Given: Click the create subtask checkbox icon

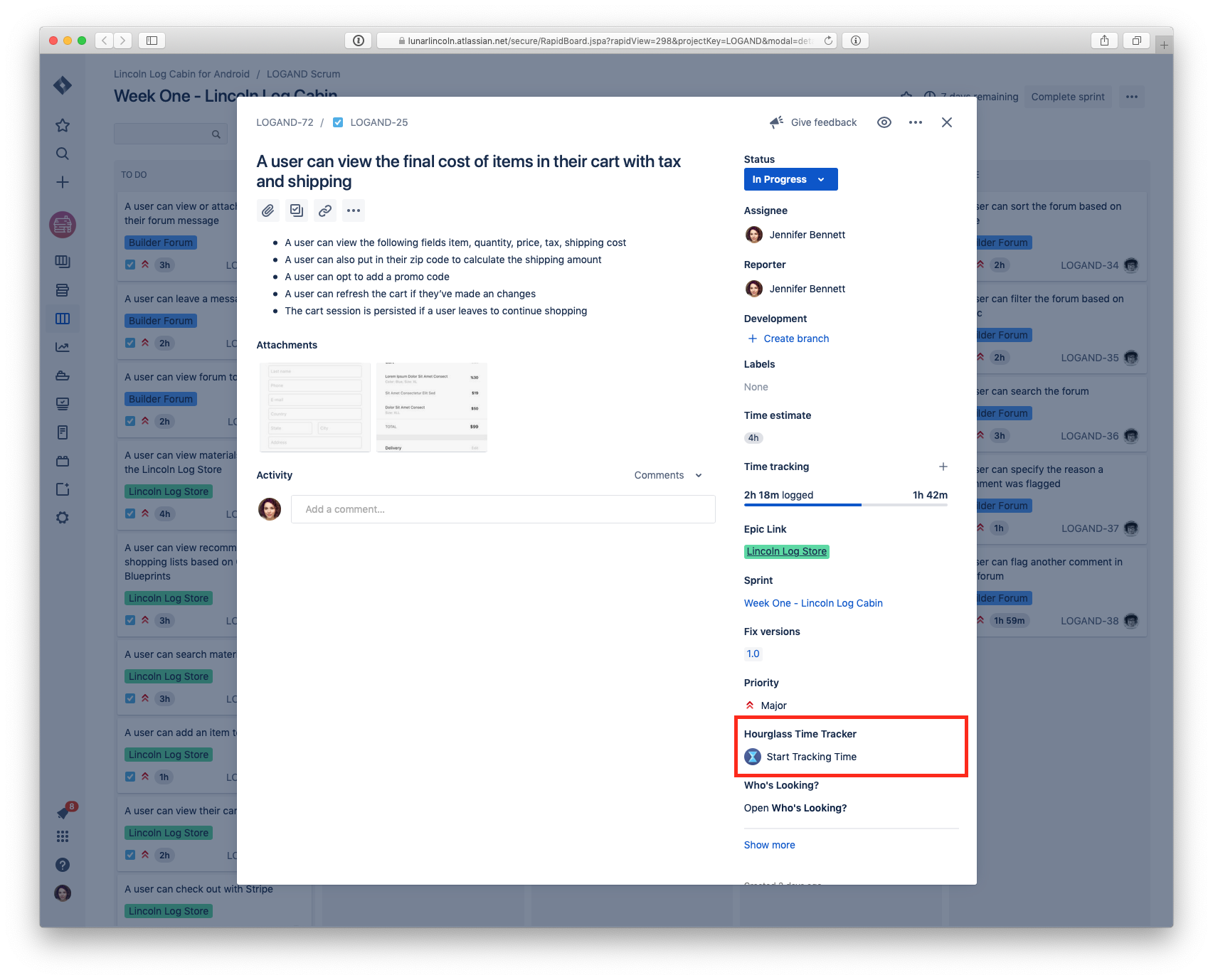Looking at the screenshot, I should 297,211.
